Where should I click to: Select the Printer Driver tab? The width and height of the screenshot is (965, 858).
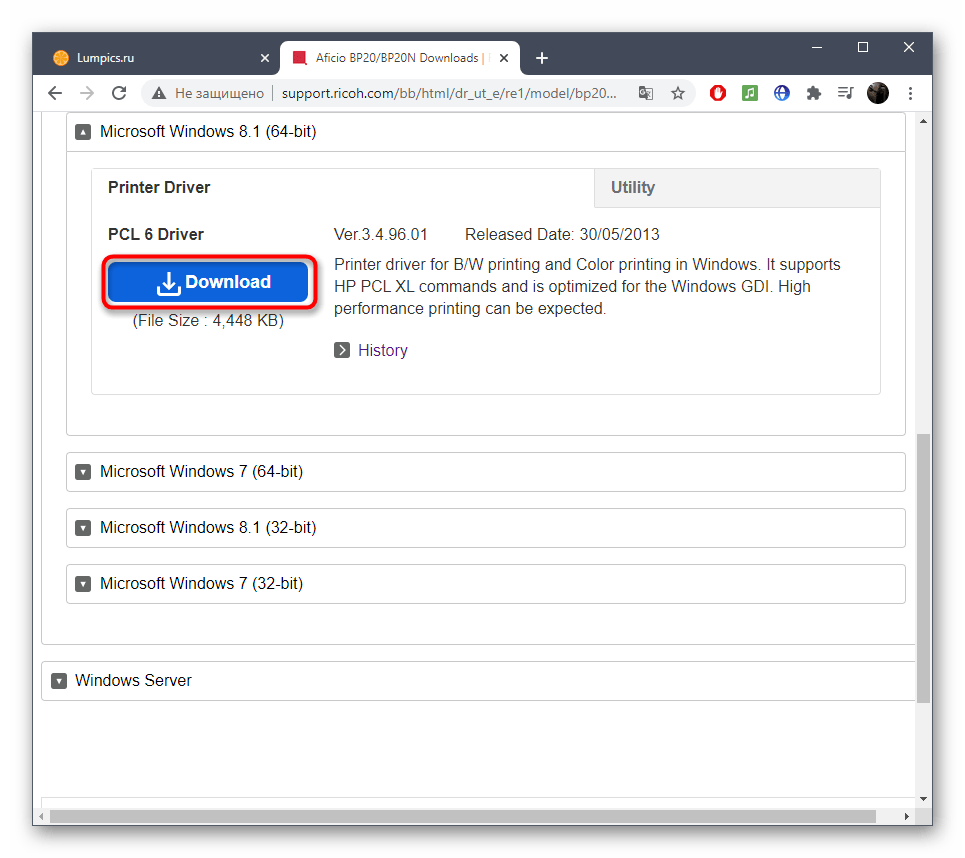pos(343,188)
